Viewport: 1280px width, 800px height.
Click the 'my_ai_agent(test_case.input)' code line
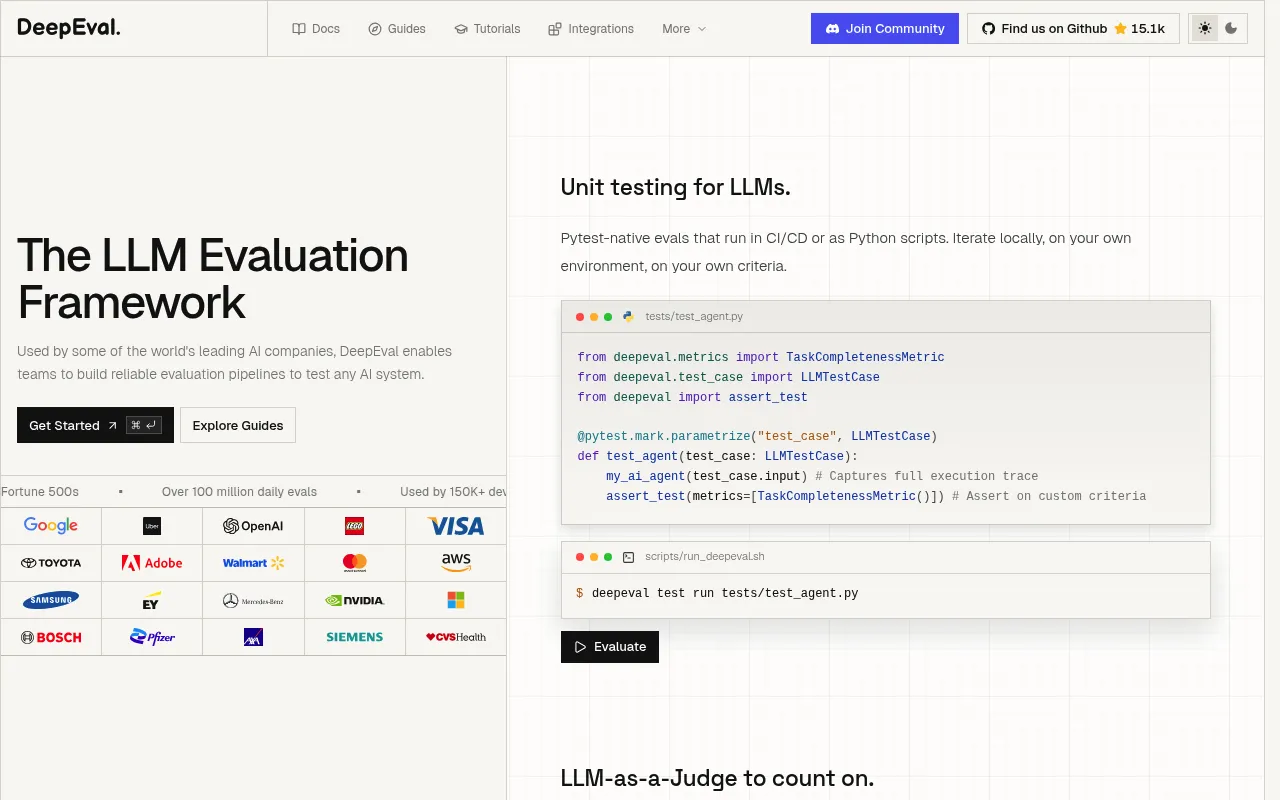point(822,476)
